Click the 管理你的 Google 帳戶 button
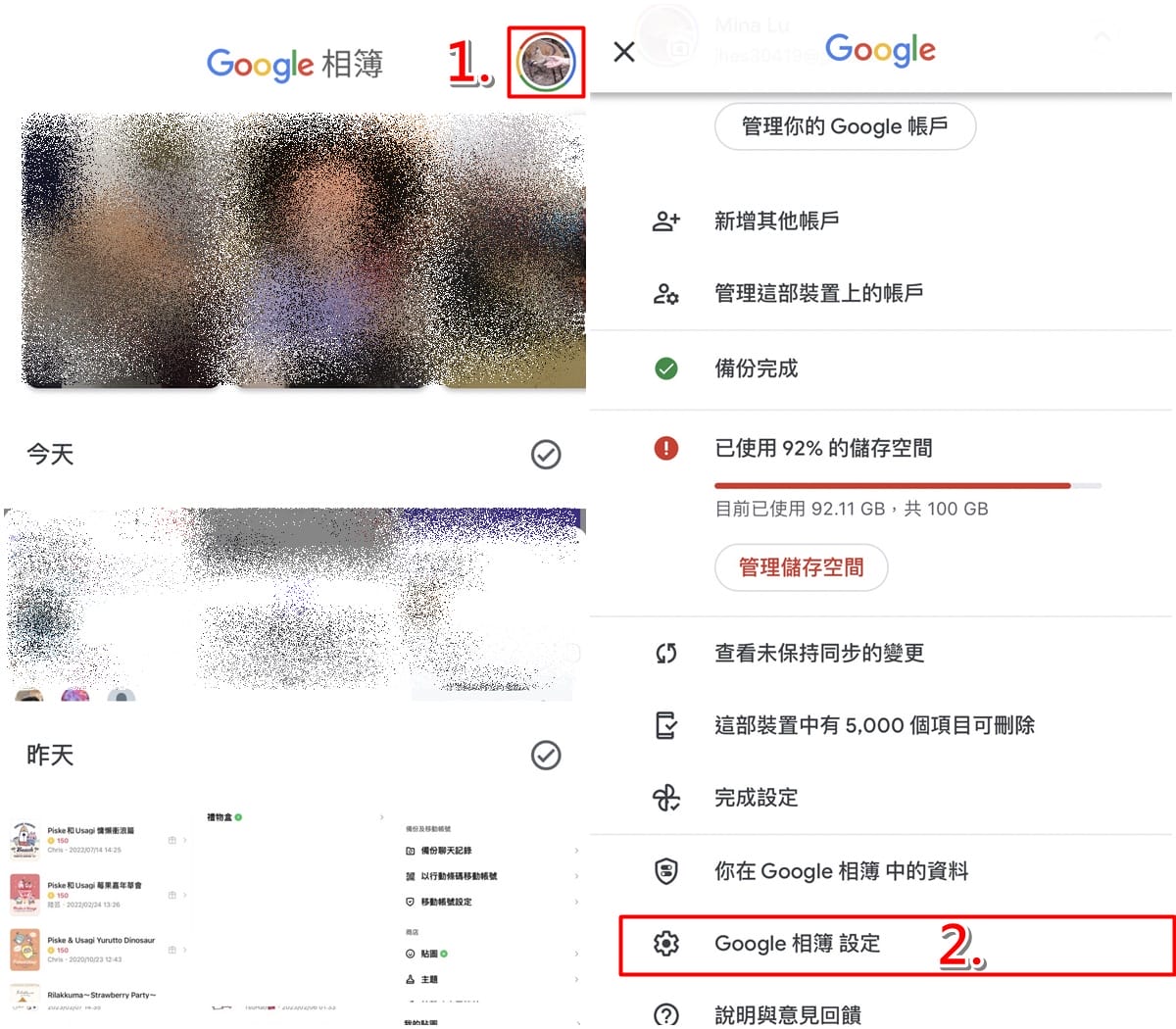The height and width of the screenshot is (1029, 1176). click(x=845, y=126)
